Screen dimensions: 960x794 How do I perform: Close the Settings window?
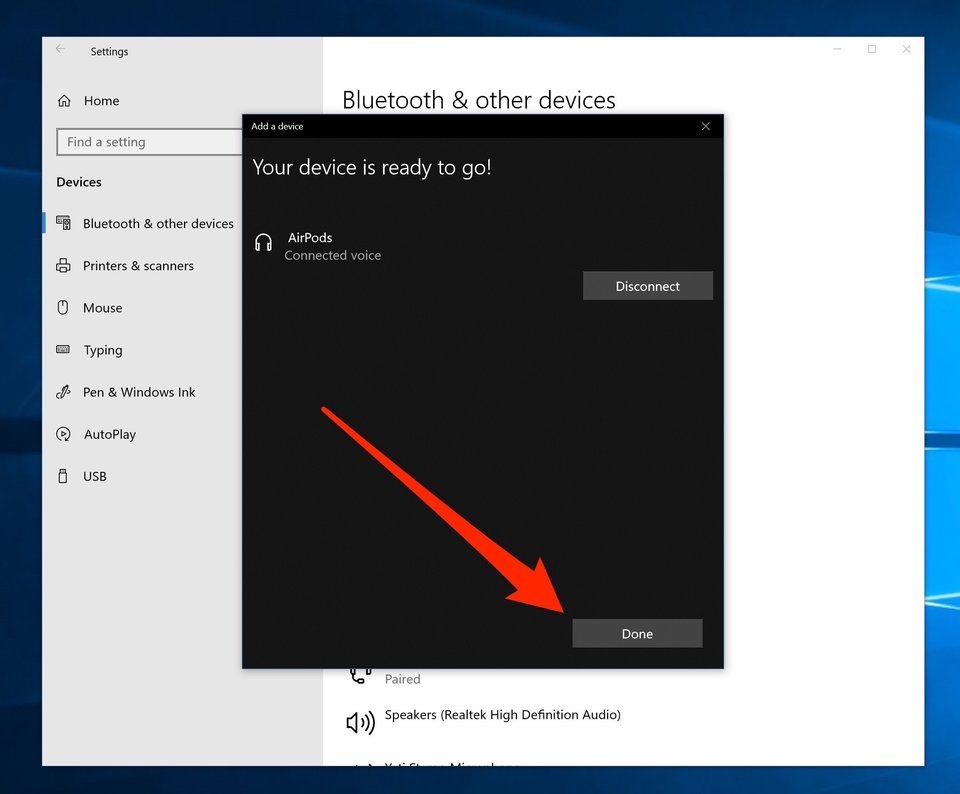(x=906, y=49)
